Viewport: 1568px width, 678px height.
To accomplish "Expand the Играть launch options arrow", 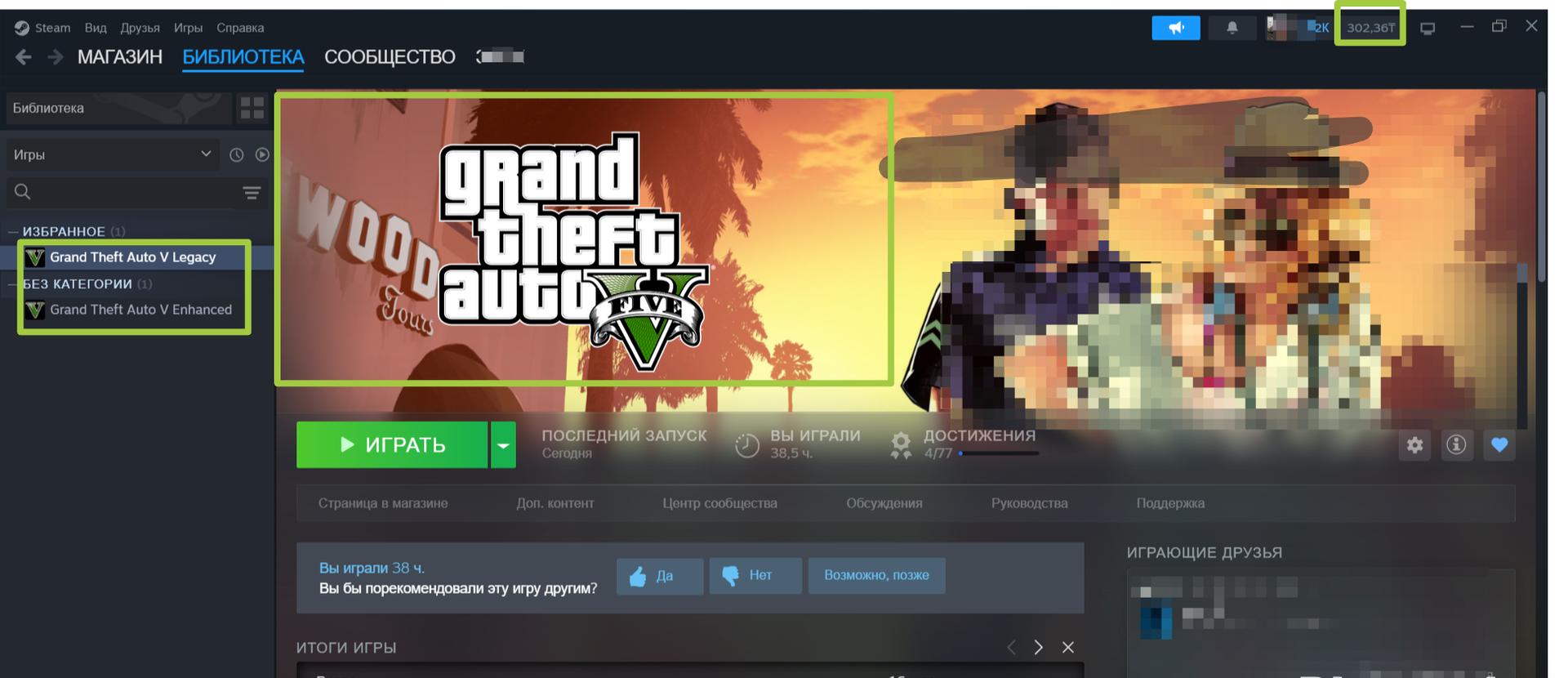I will [x=503, y=445].
